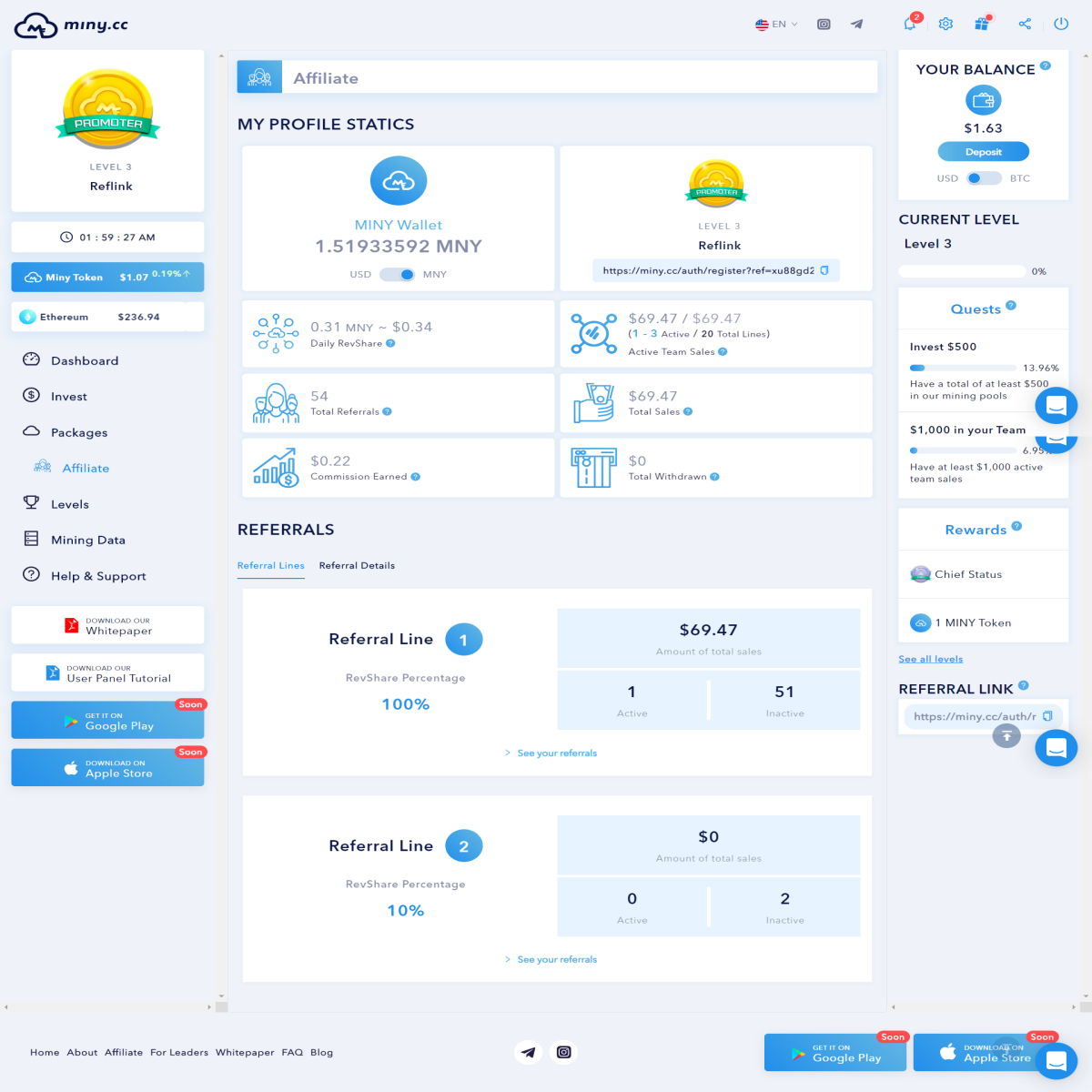Viewport: 1092px width, 1092px height.
Task: Open the settings gear icon
Action: (945, 24)
